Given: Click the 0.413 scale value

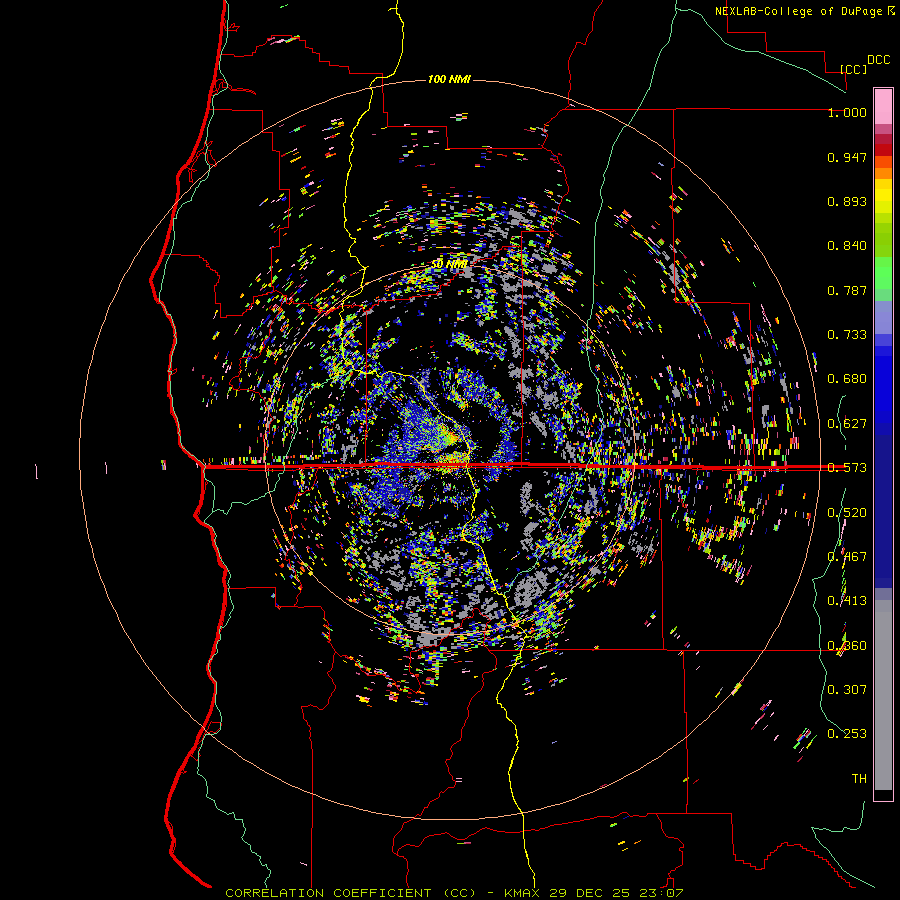Looking at the screenshot, I should point(847,601).
